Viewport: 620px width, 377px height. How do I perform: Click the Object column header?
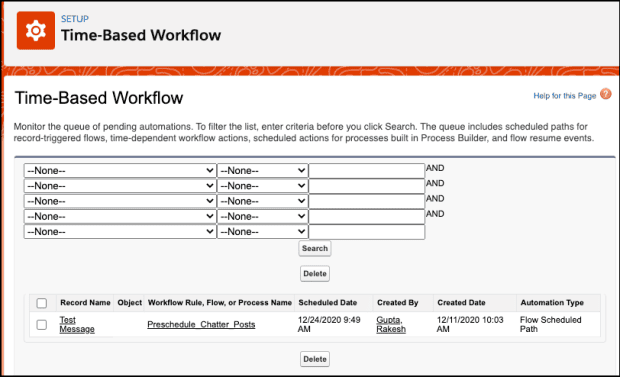(129, 303)
